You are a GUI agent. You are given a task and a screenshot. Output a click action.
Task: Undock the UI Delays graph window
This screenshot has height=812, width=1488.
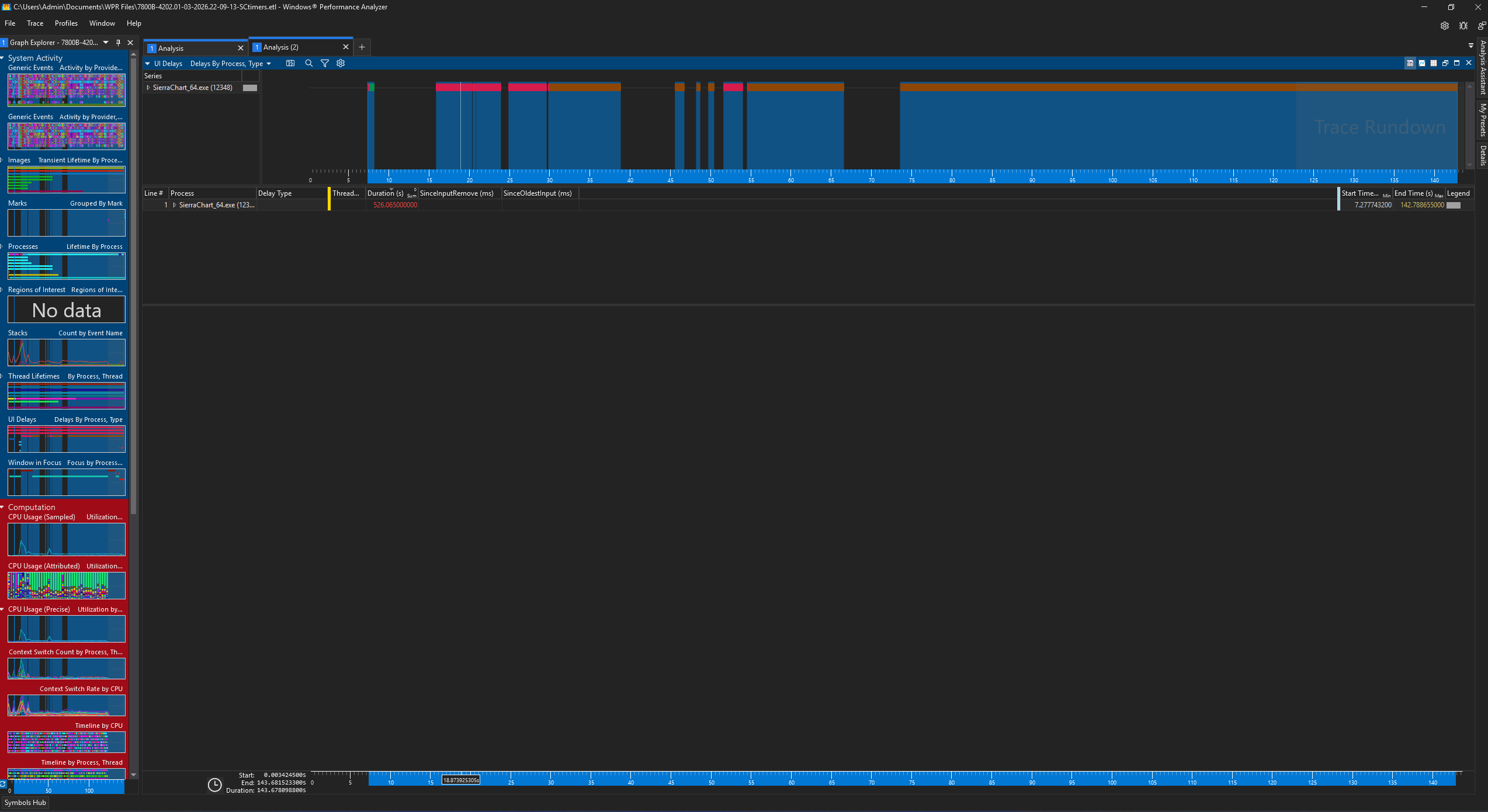point(1445,63)
